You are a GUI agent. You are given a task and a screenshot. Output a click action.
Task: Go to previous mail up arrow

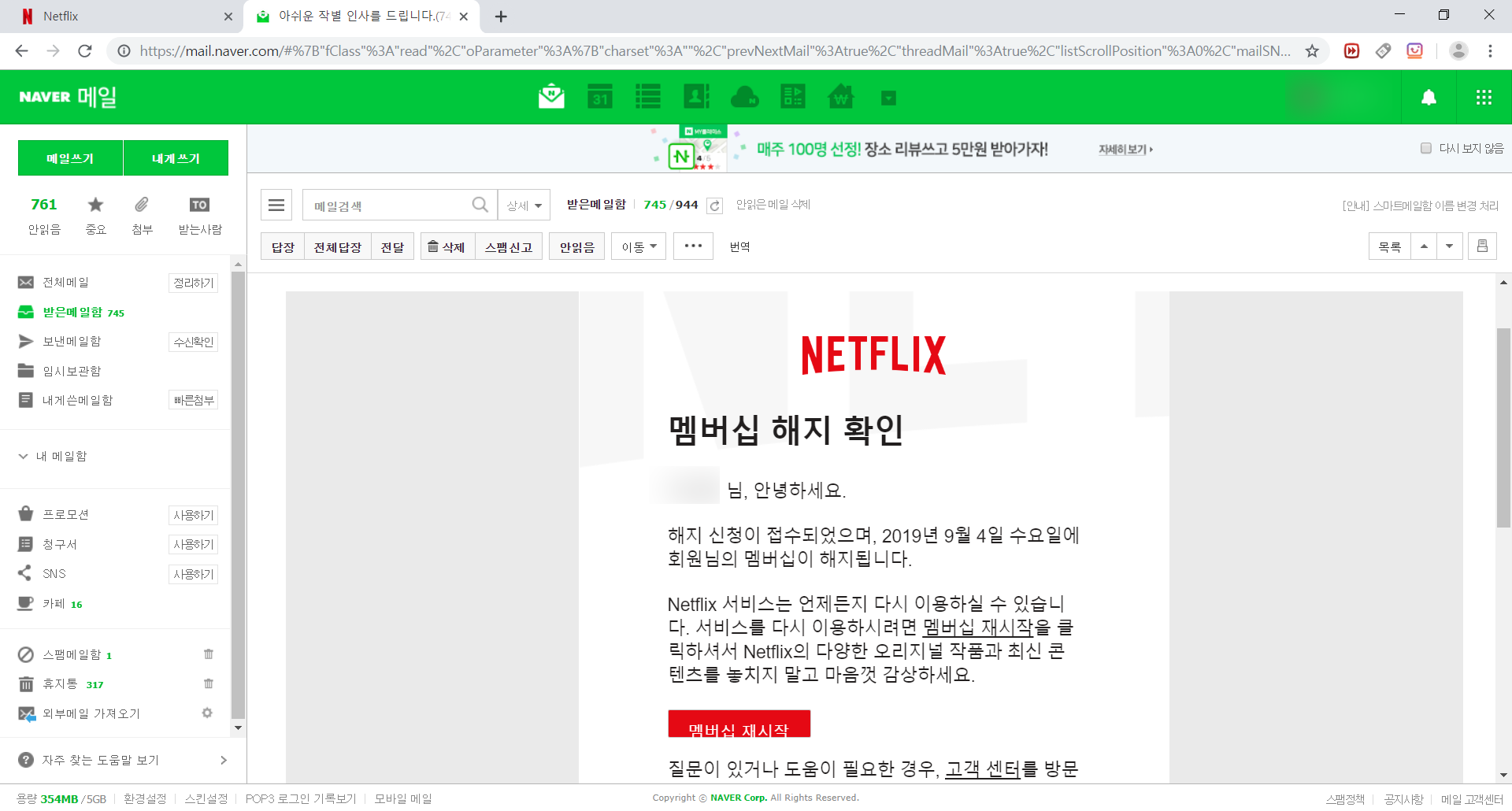pyautogui.click(x=1424, y=246)
